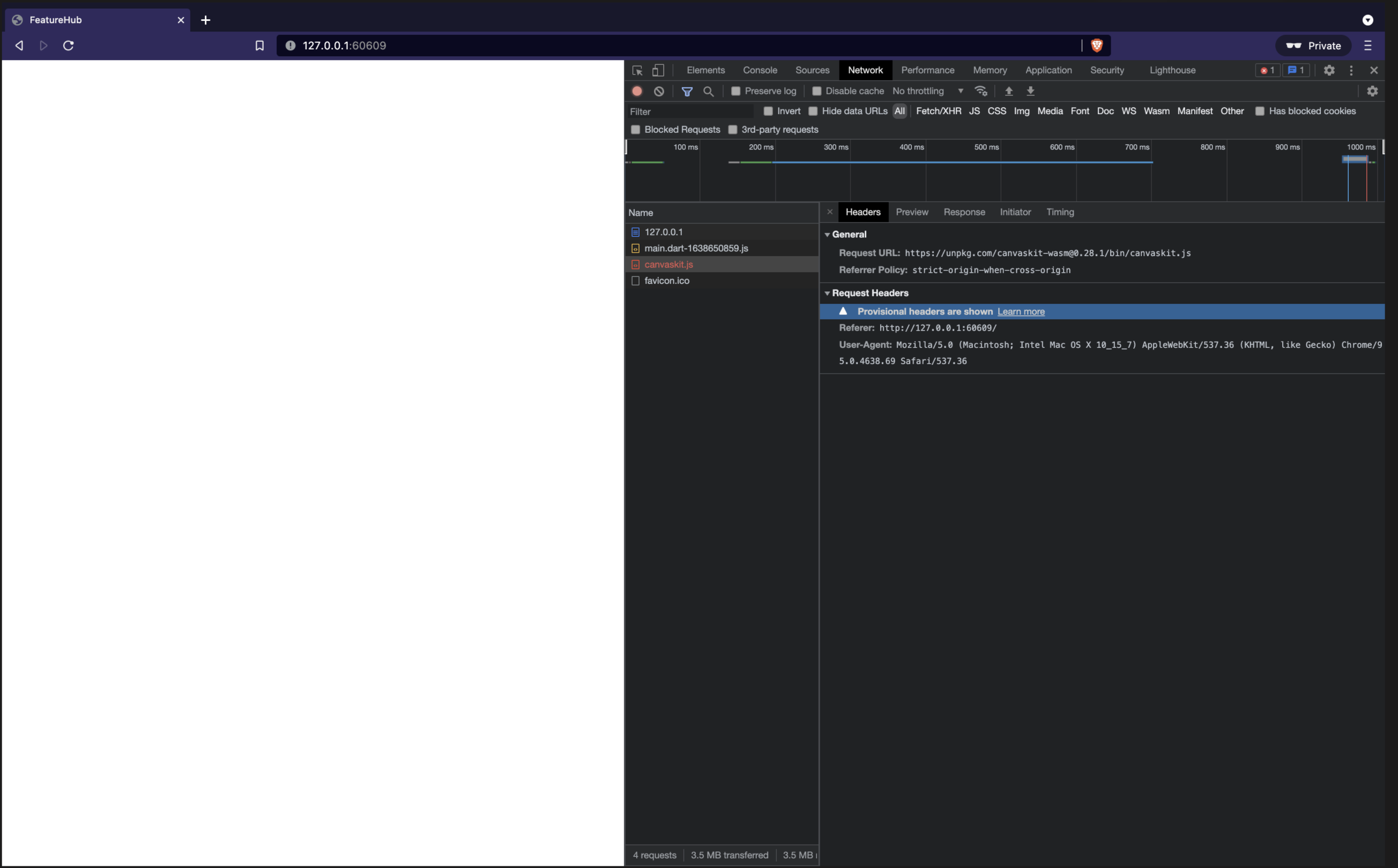Select the inspect element cursor tool
The width and height of the screenshot is (1398, 868).
(x=637, y=70)
